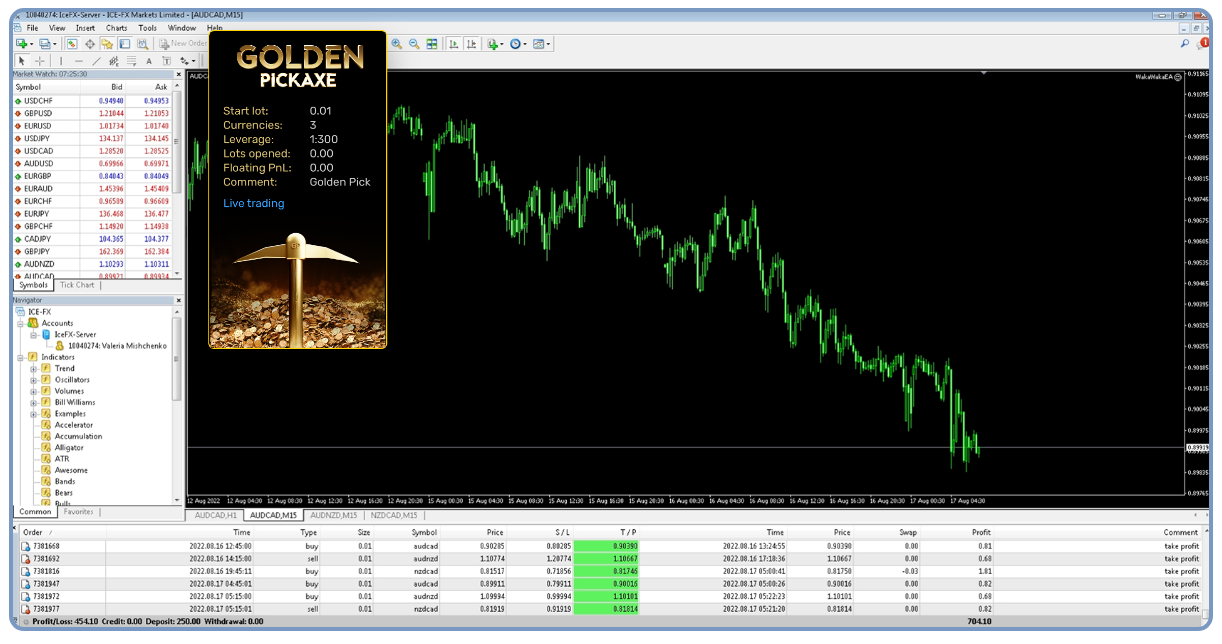Toggle the Auto Scroll chart icon
The height and width of the screenshot is (644, 1222).
pos(454,44)
